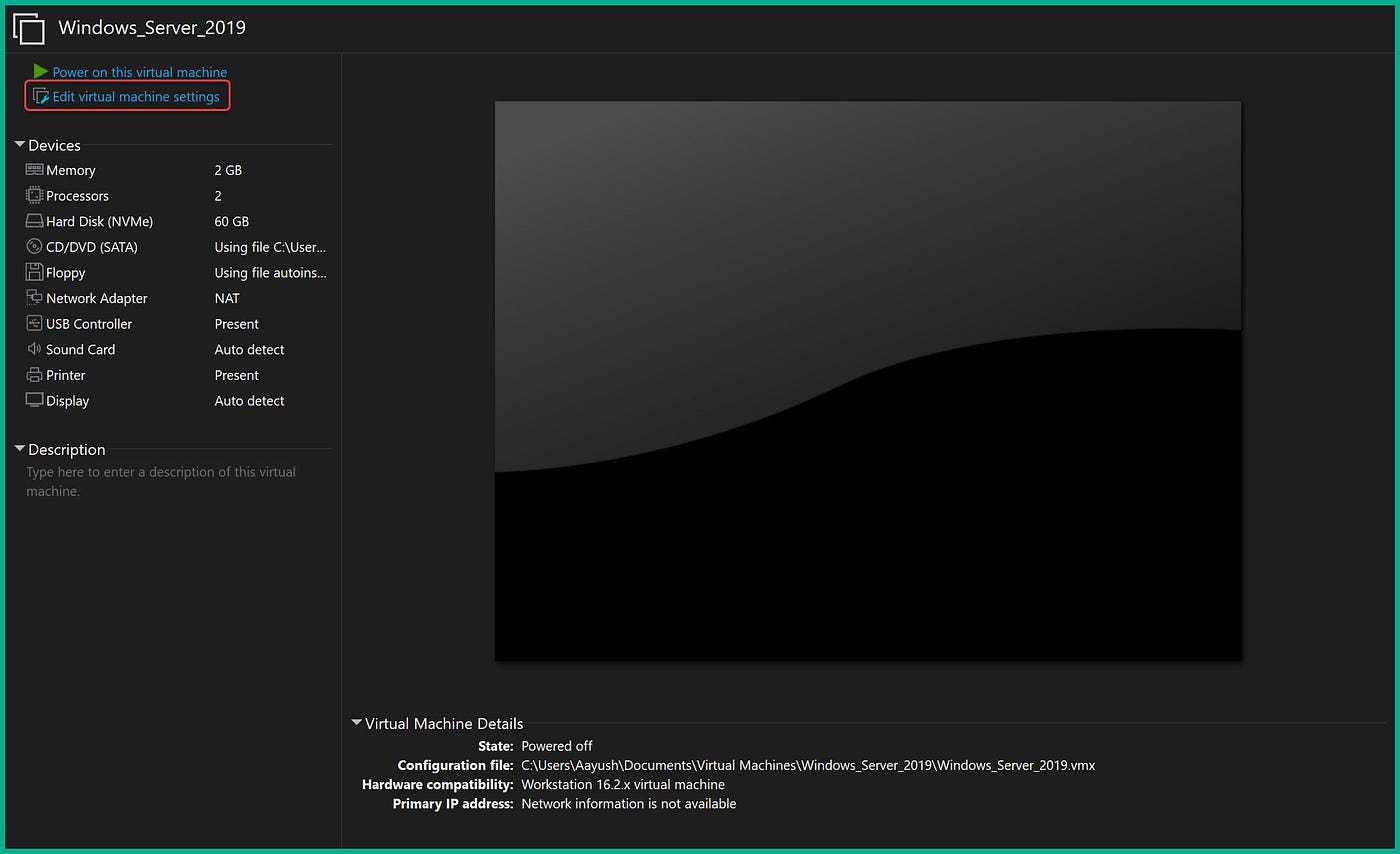Click the Windows_Server_2019 title text
This screenshot has width=1400, height=854.
point(152,28)
